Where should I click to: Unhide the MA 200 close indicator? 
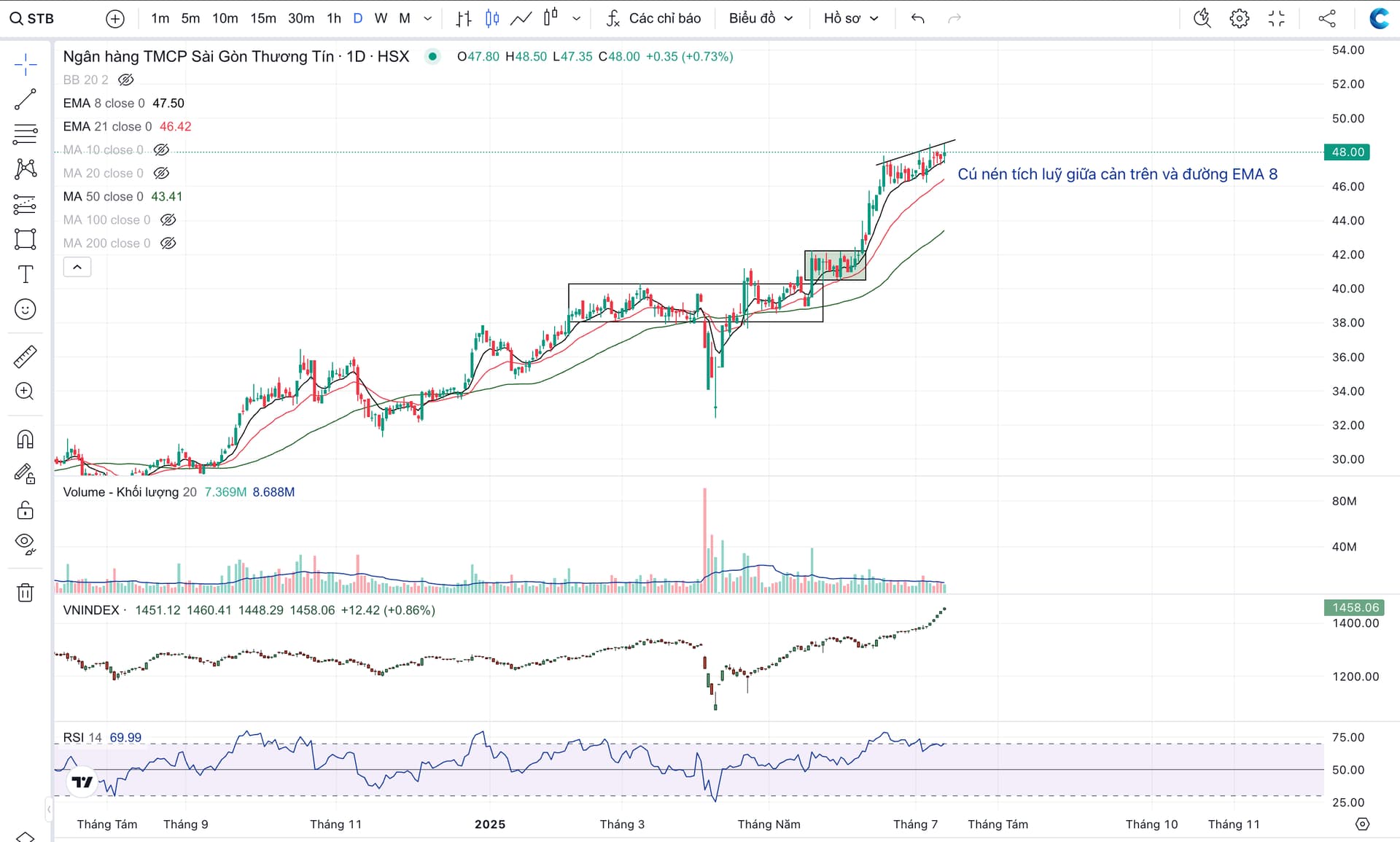168,243
